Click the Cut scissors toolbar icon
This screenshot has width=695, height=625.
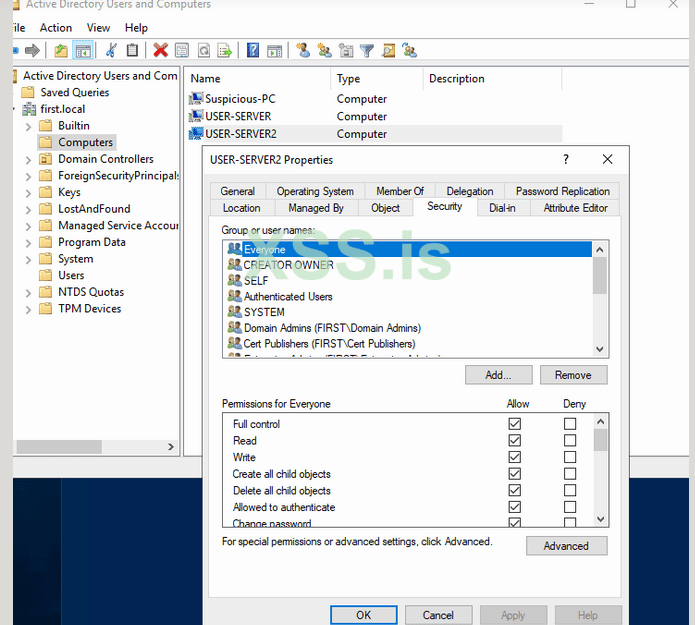(x=111, y=50)
